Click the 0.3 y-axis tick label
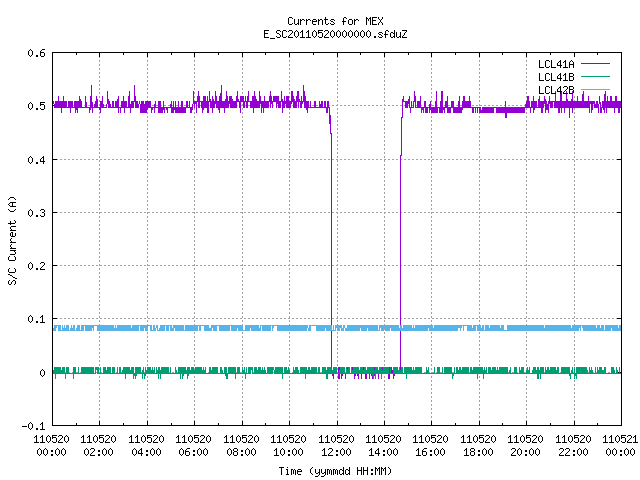This screenshot has width=640, height=480. coord(36,213)
